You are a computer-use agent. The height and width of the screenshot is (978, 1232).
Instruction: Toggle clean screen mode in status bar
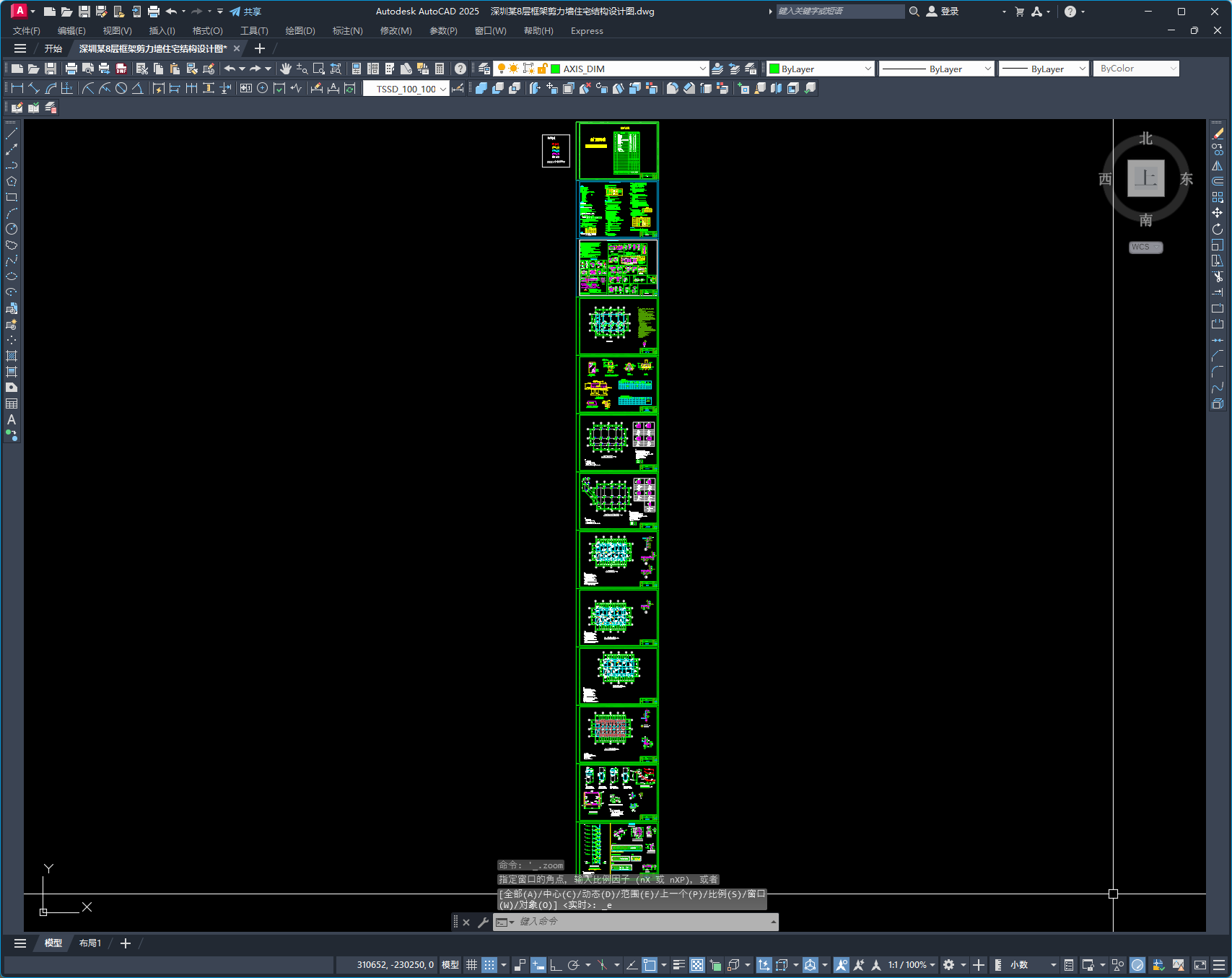pos(1200,965)
